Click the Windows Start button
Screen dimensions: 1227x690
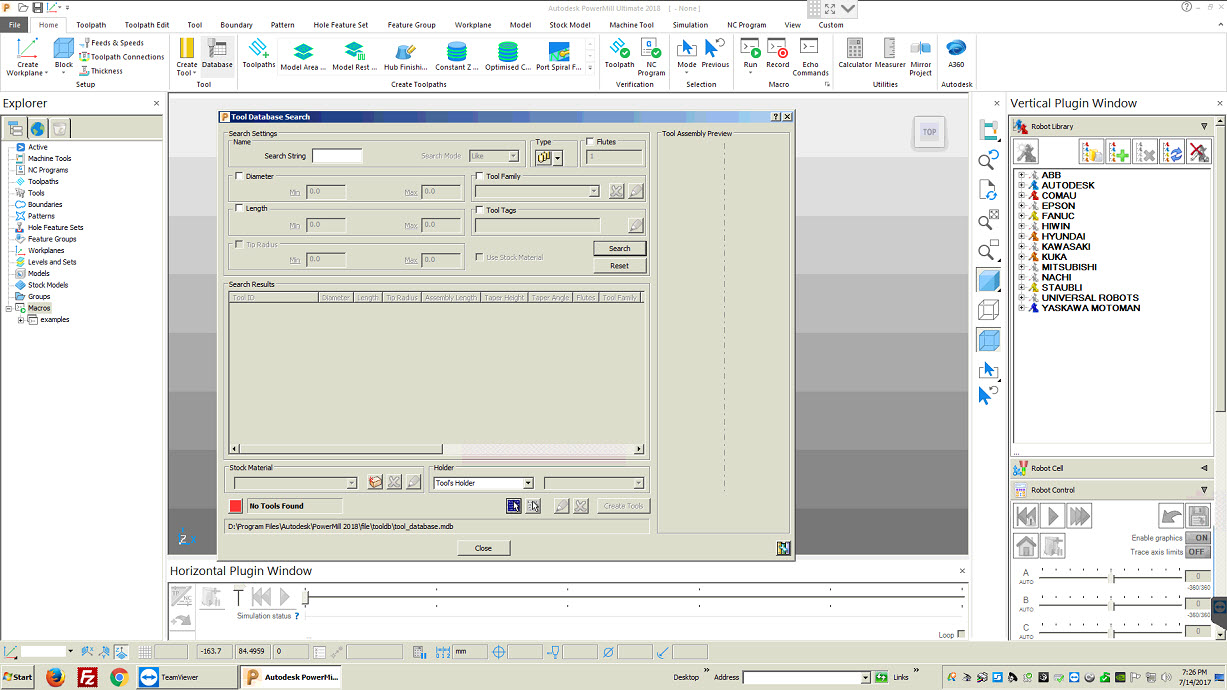(18, 677)
